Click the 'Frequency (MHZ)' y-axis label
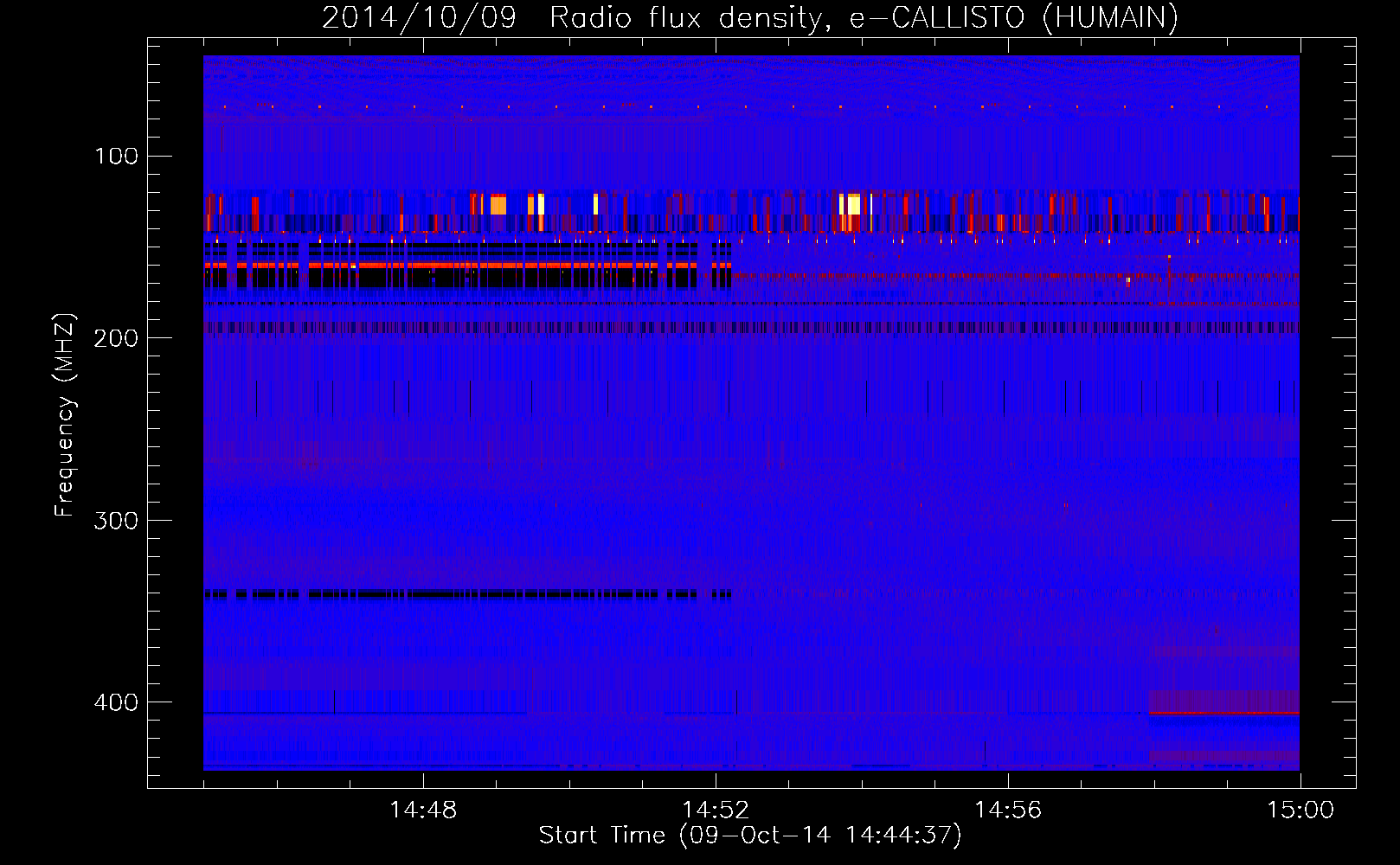This screenshot has height=865, width=1400. 65,415
